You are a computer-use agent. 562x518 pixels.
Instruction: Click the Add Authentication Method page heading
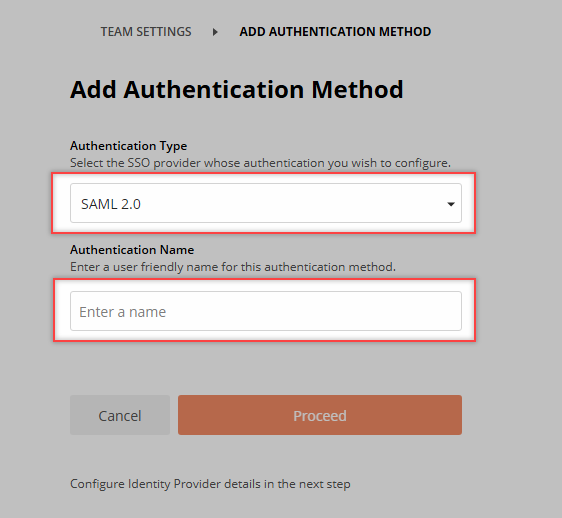237,89
